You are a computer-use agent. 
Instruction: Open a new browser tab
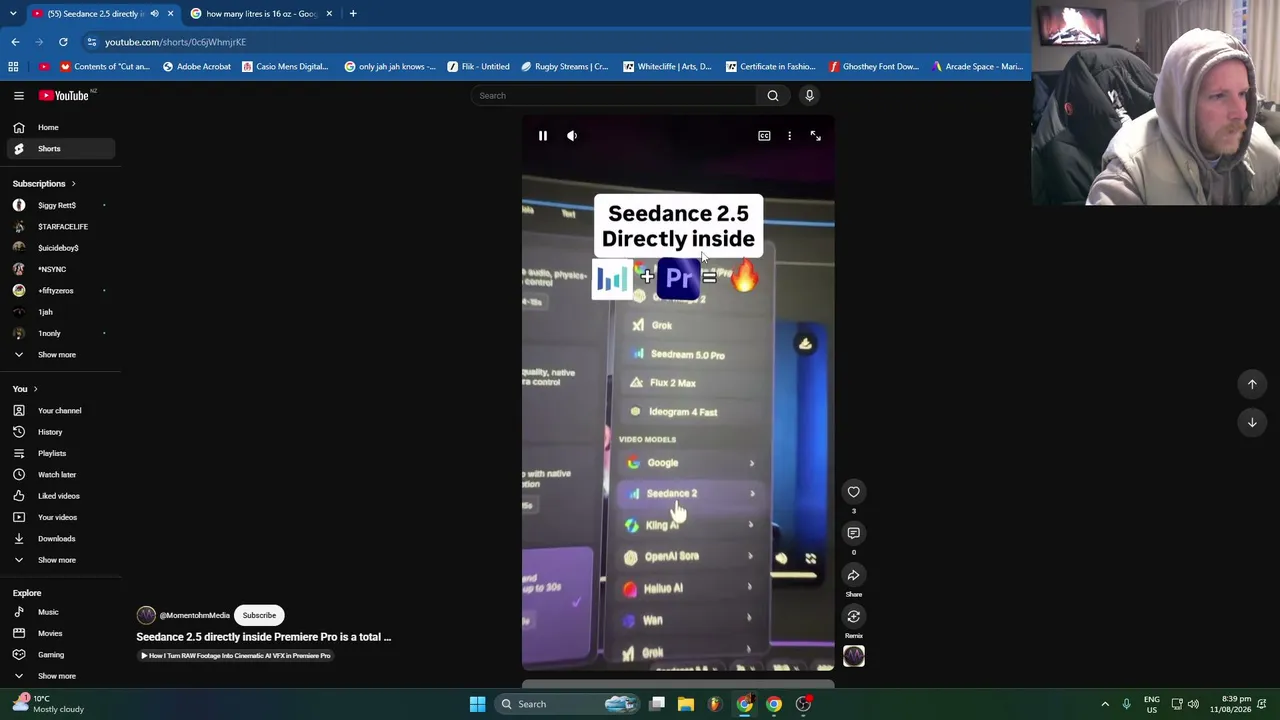pos(353,14)
